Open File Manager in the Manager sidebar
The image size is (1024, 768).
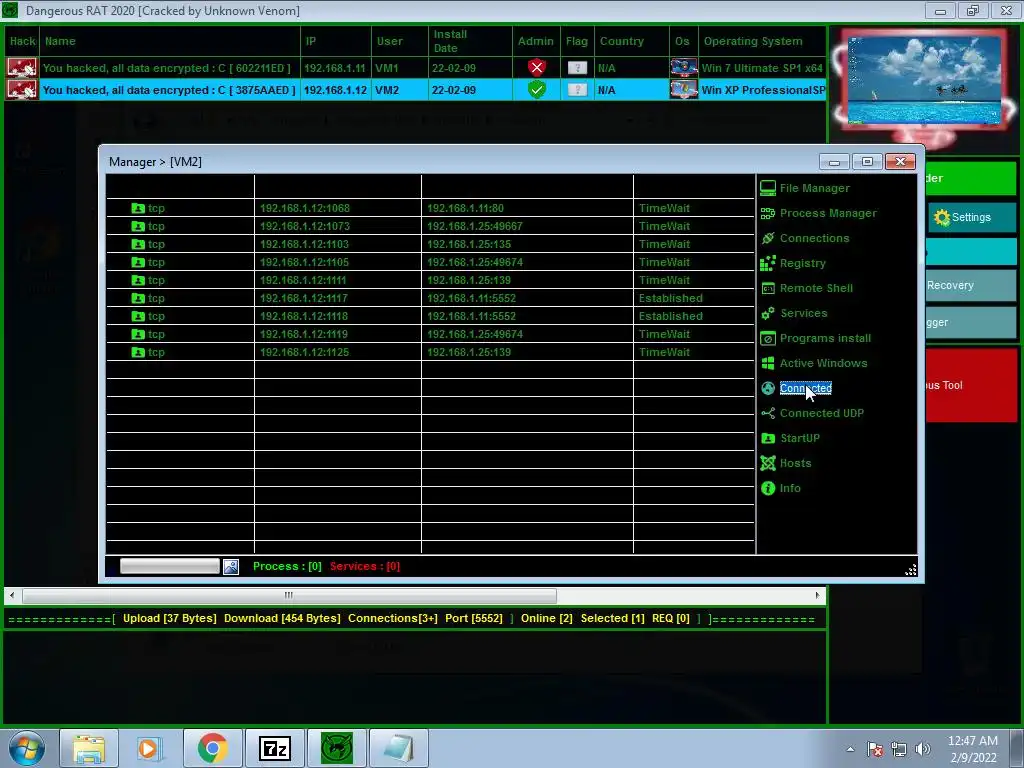click(x=814, y=188)
